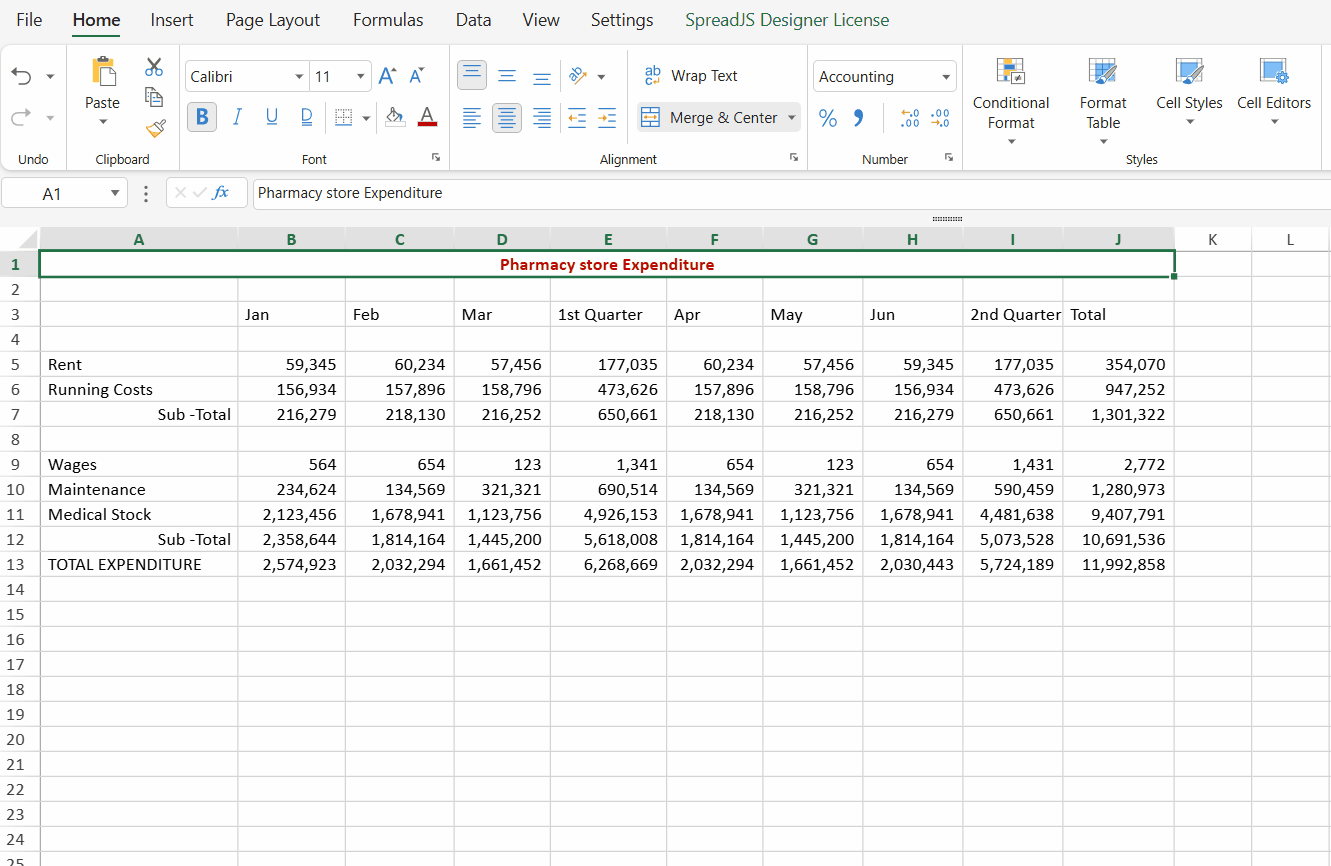
Task: Cut selection with the scissors icon
Action: click(154, 67)
